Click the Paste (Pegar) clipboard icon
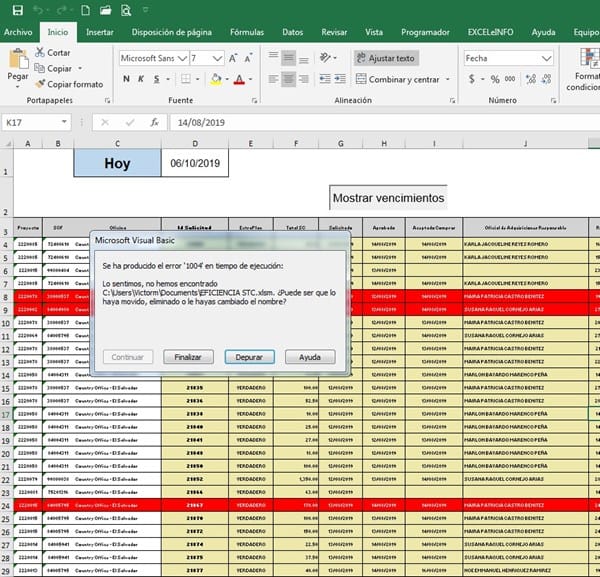This screenshot has width=600, height=577. 17,60
